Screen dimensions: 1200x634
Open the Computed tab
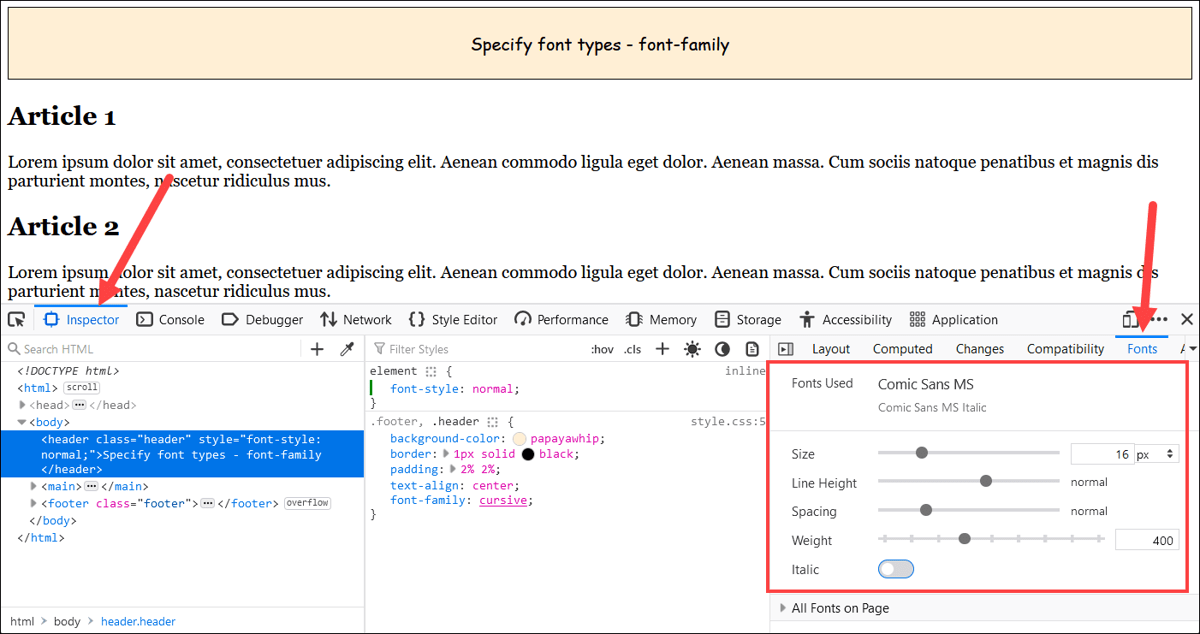(902, 348)
